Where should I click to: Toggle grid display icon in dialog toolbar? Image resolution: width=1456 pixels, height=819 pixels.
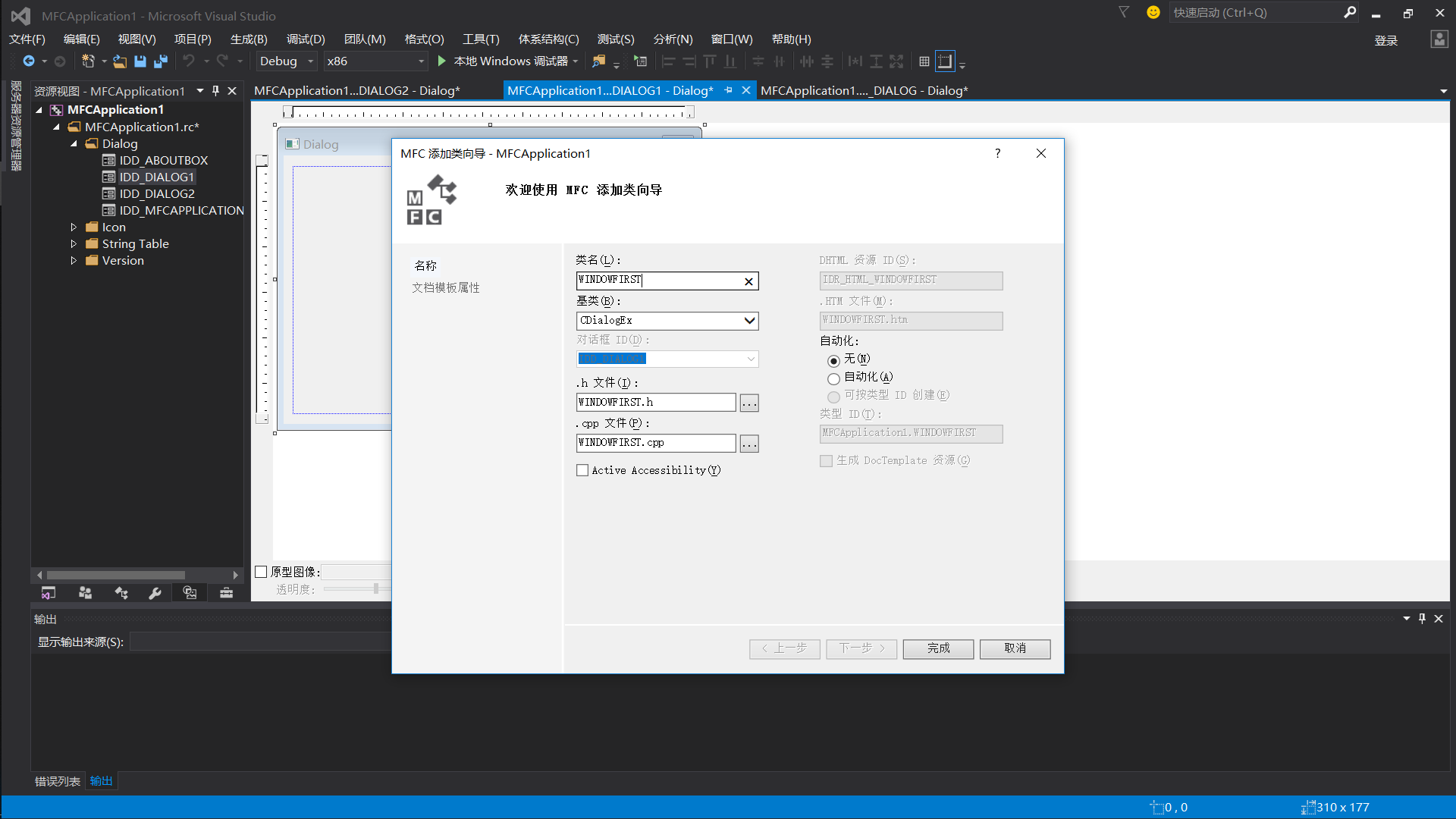tap(924, 61)
